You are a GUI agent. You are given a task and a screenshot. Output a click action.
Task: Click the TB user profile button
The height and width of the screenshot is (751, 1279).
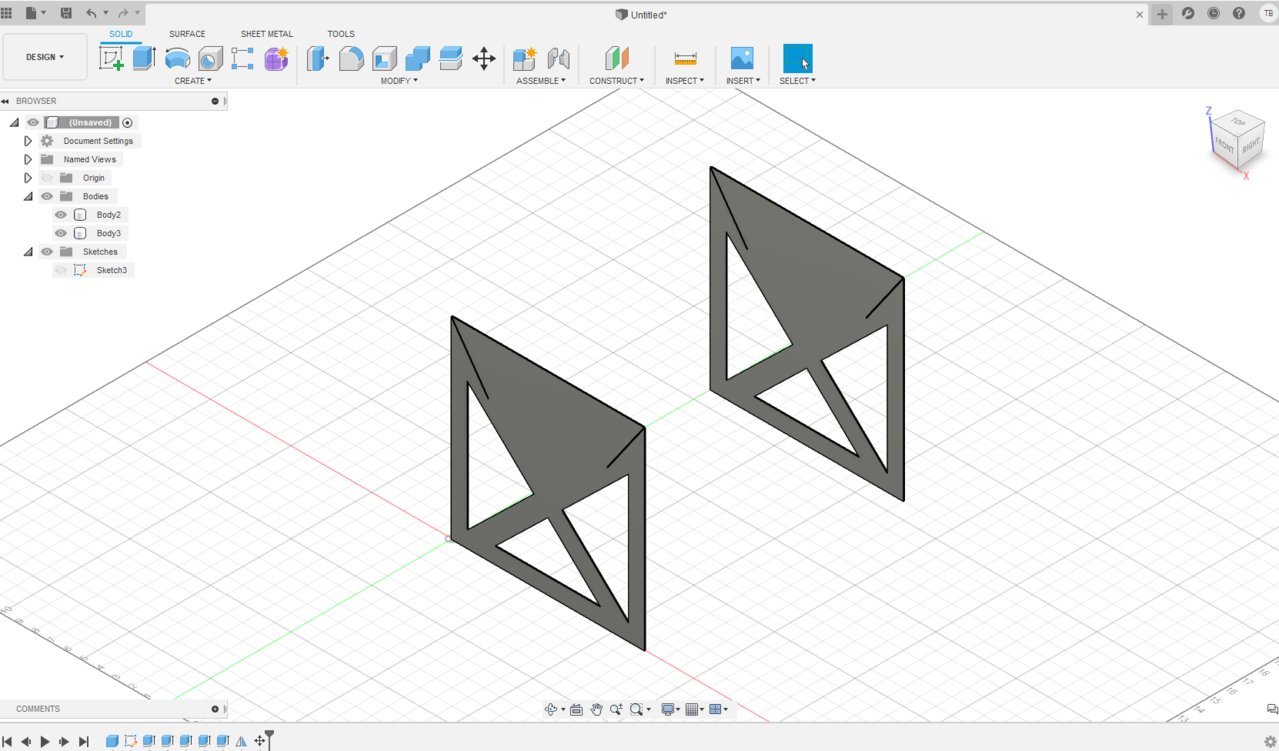point(1267,13)
